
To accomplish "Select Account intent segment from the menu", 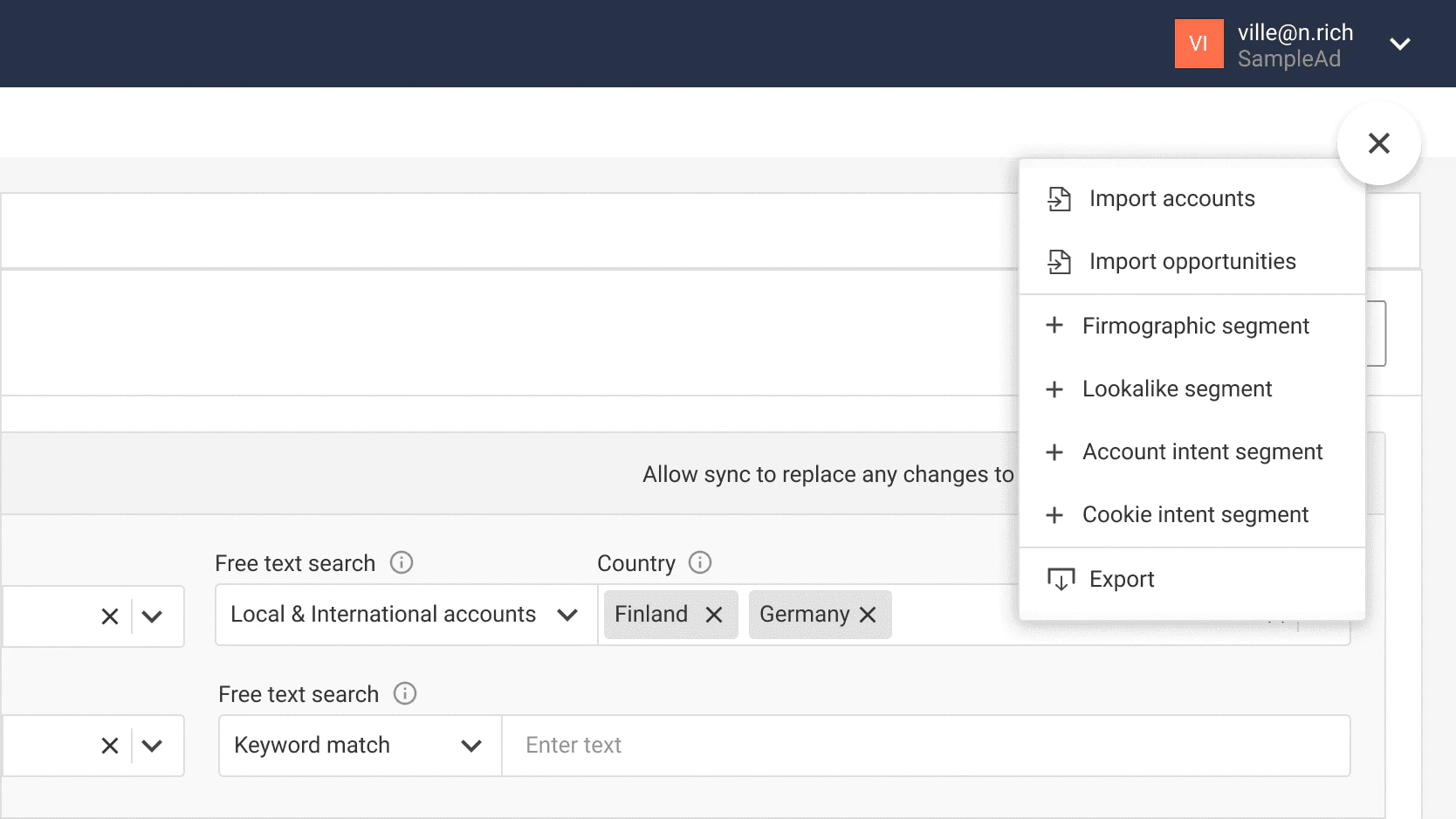I will (1202, 451).
